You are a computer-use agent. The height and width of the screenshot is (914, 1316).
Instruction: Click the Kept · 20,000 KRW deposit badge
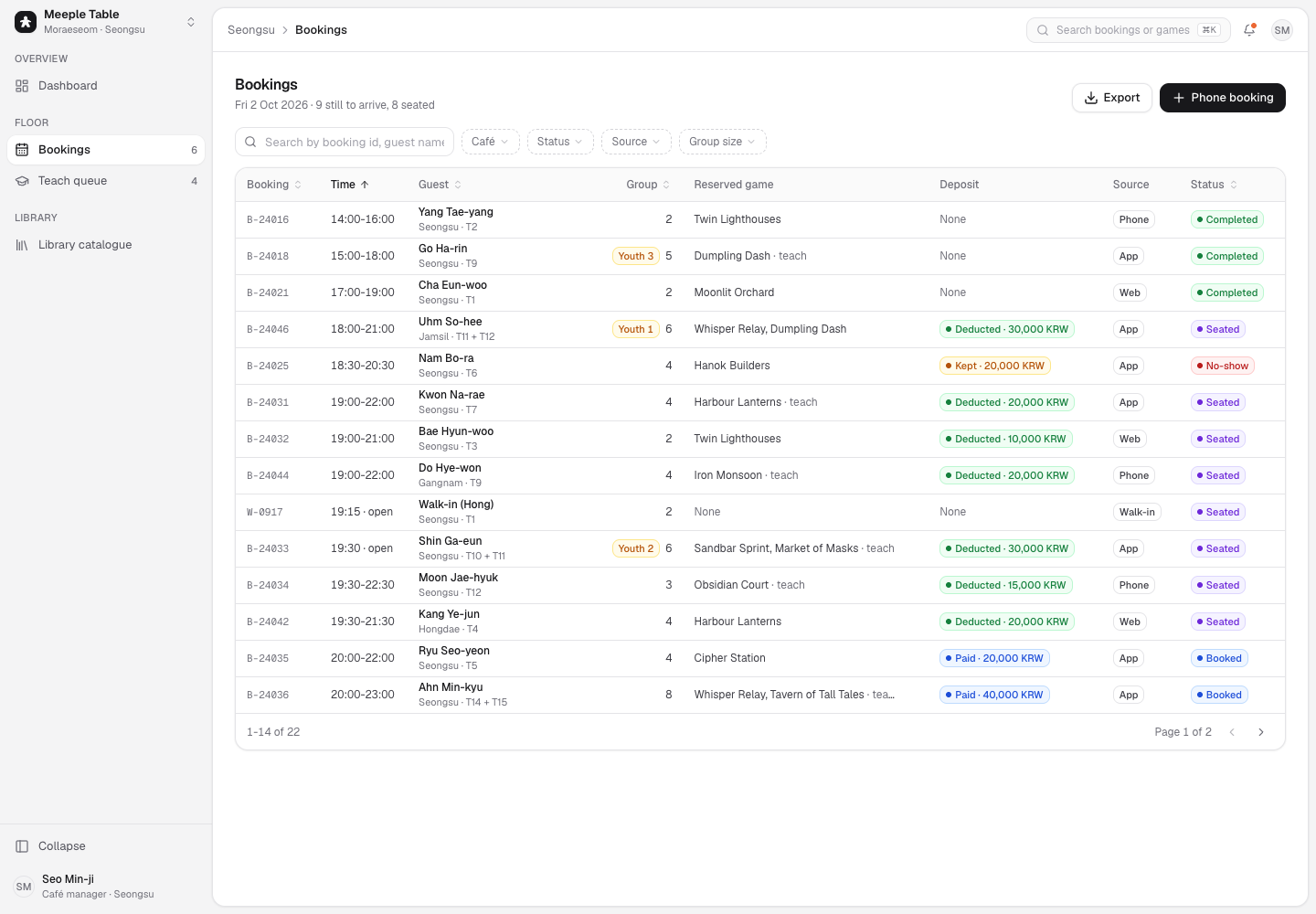point(995,366)
